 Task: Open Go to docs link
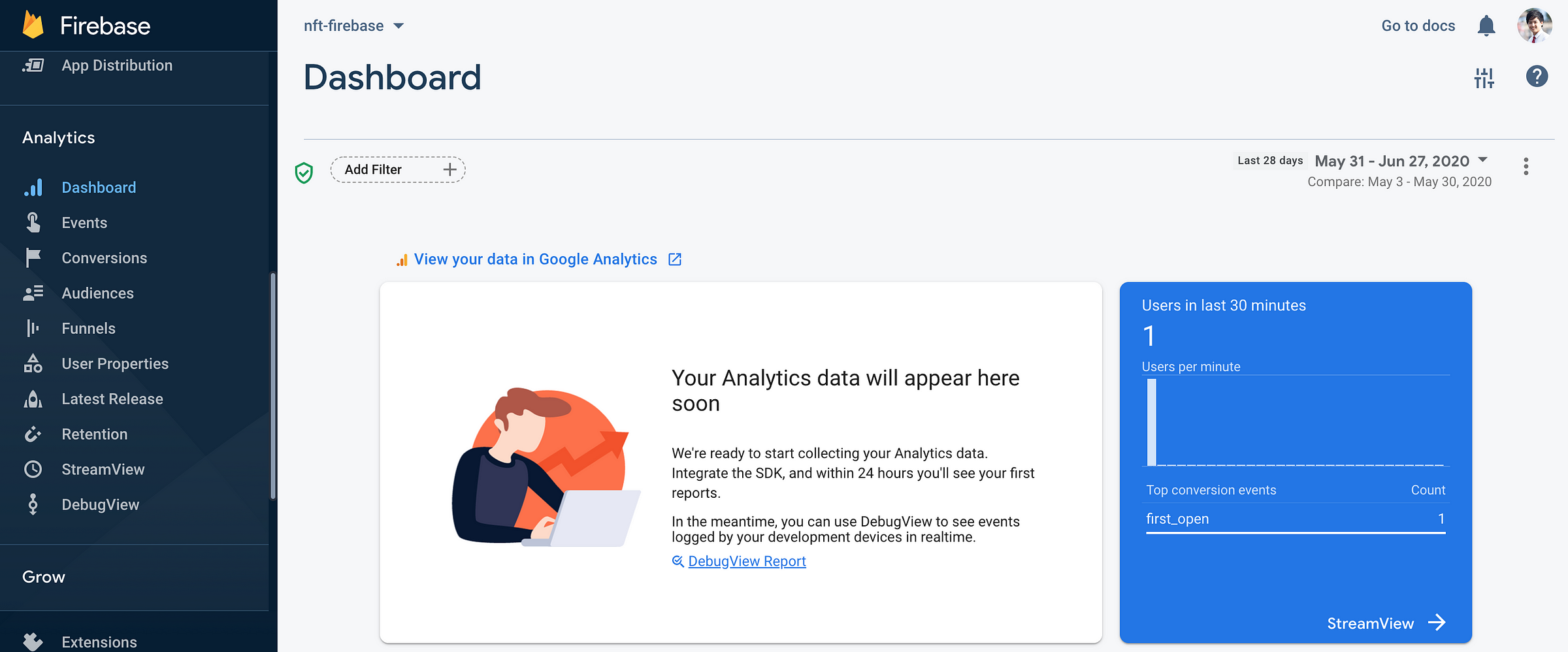coord(1418,25)
